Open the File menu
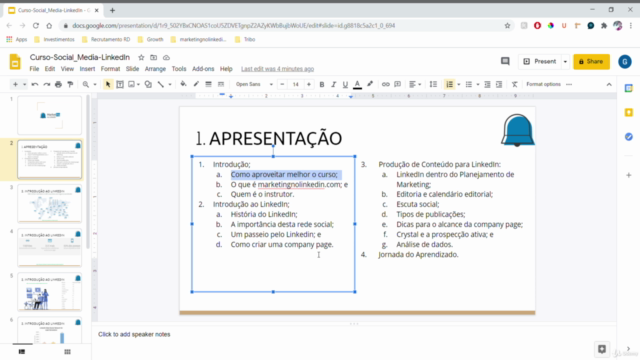Screen dimensions: 640x360 [34, 69]
